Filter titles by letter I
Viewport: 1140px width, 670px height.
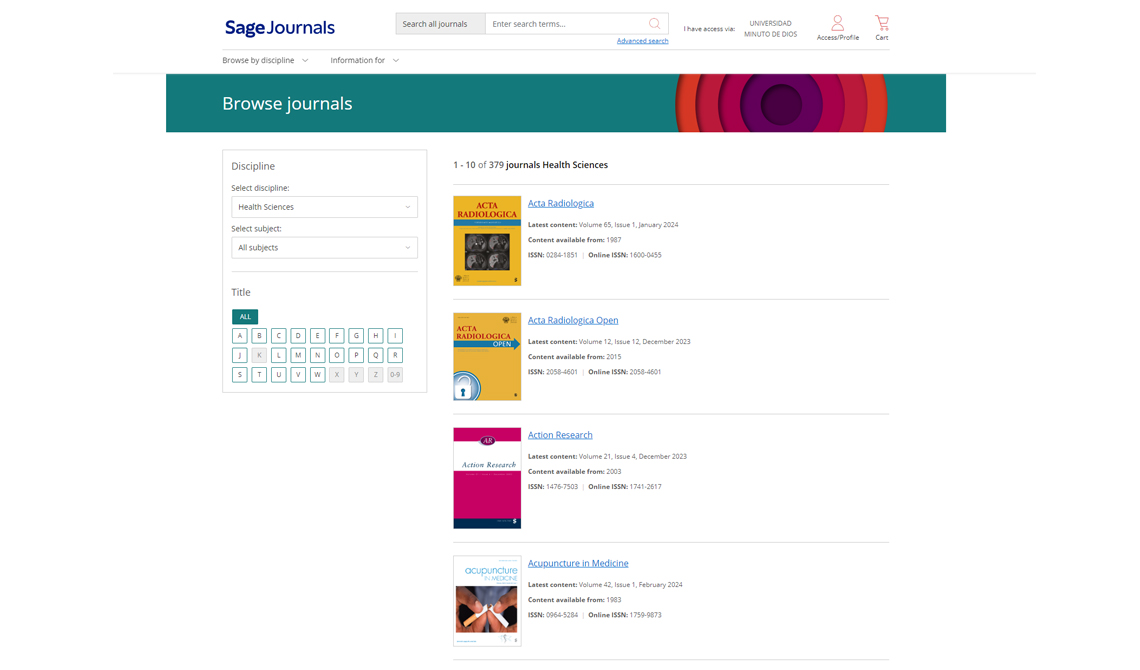[395, 336]
